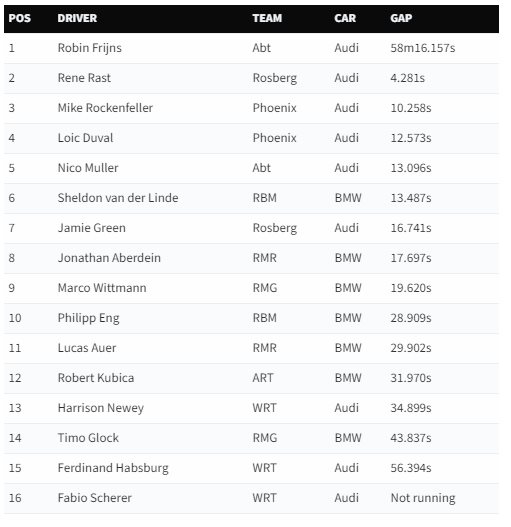The height and width of the screenshot is (527, 511).
Task: Click the CAR column header
Action: pos(345,18)
